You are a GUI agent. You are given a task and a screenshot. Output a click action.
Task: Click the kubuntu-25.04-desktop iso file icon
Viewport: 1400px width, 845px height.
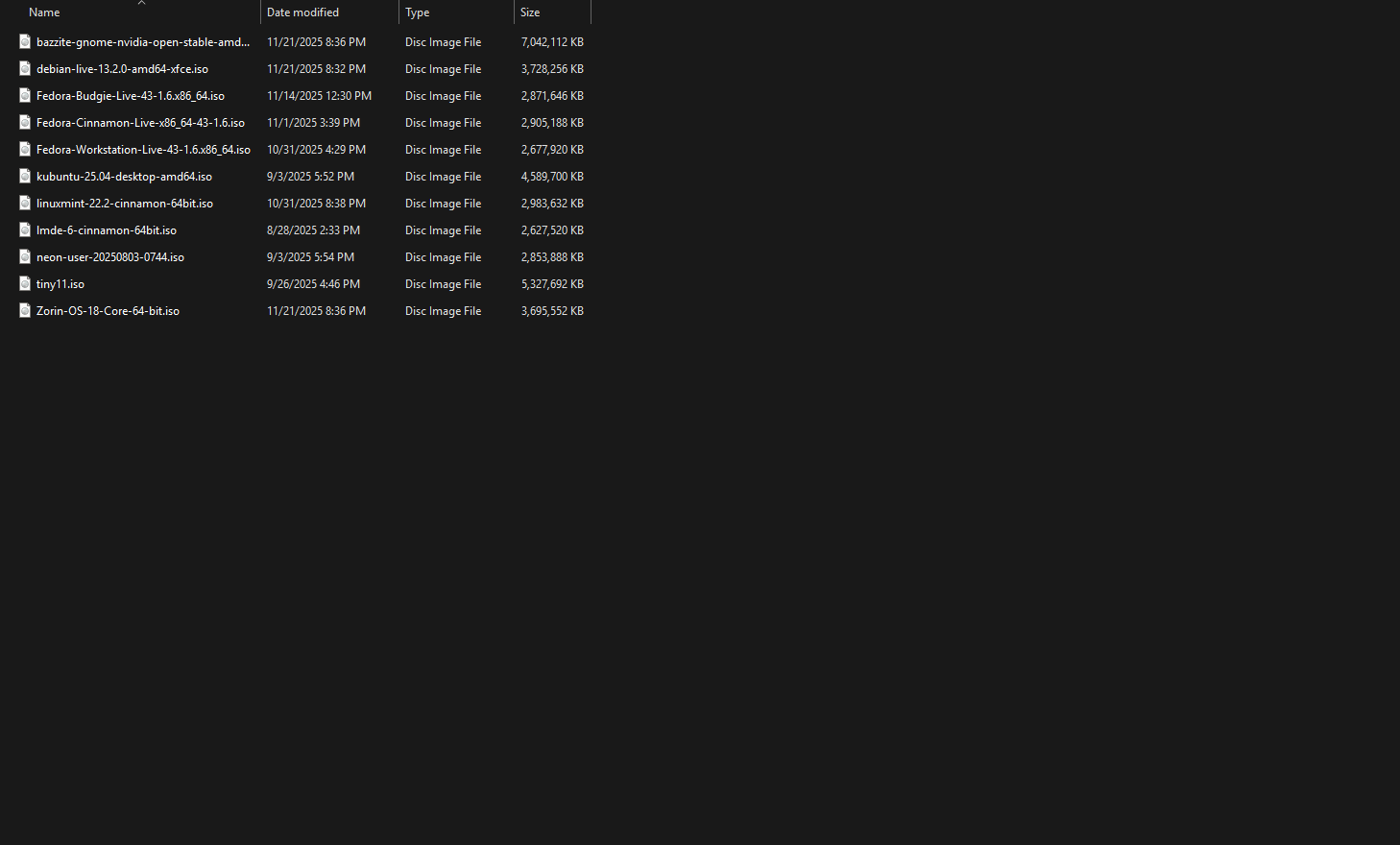[25, 176]
